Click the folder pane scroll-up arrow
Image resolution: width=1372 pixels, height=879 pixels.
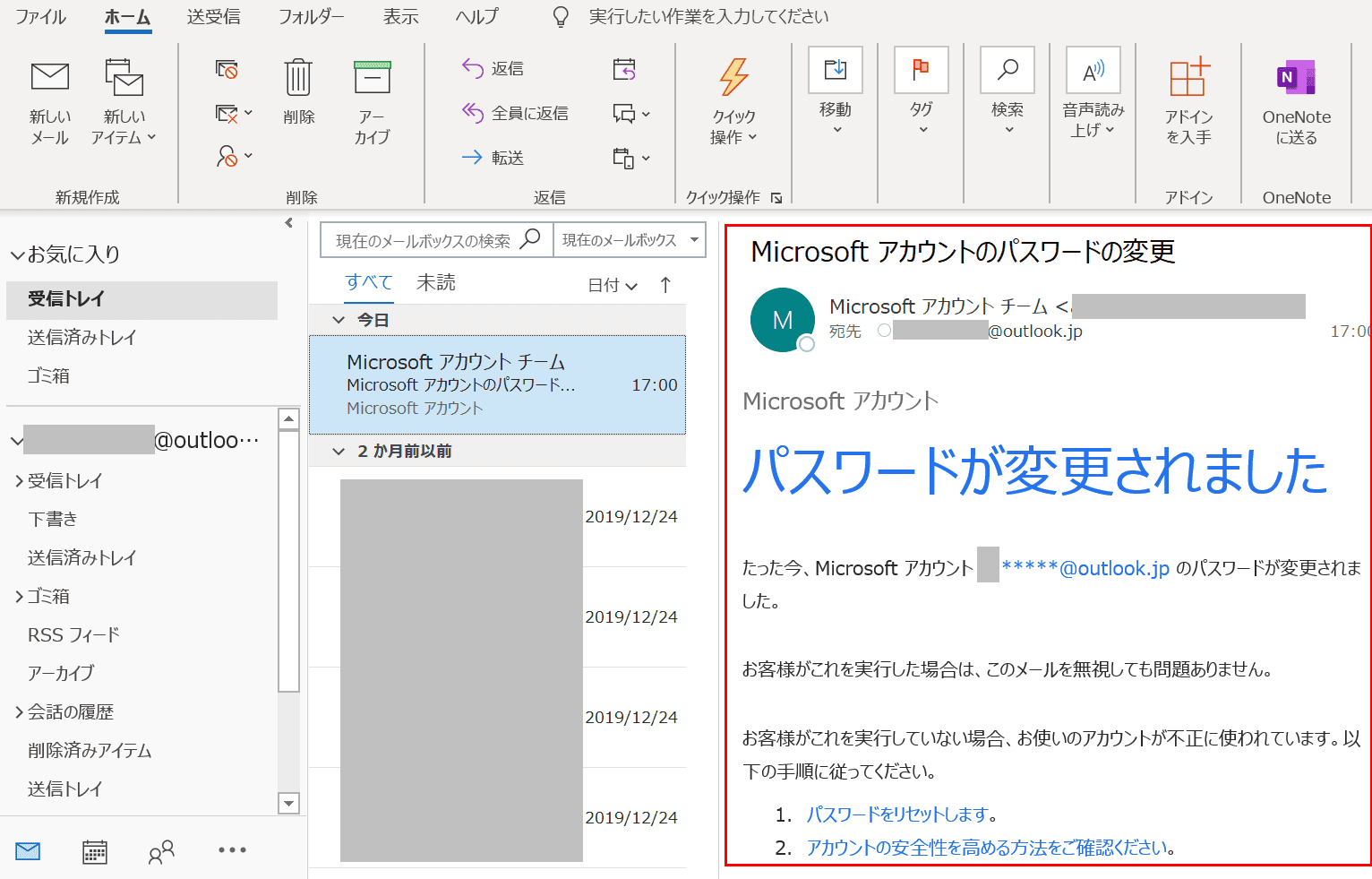(288, 418)
